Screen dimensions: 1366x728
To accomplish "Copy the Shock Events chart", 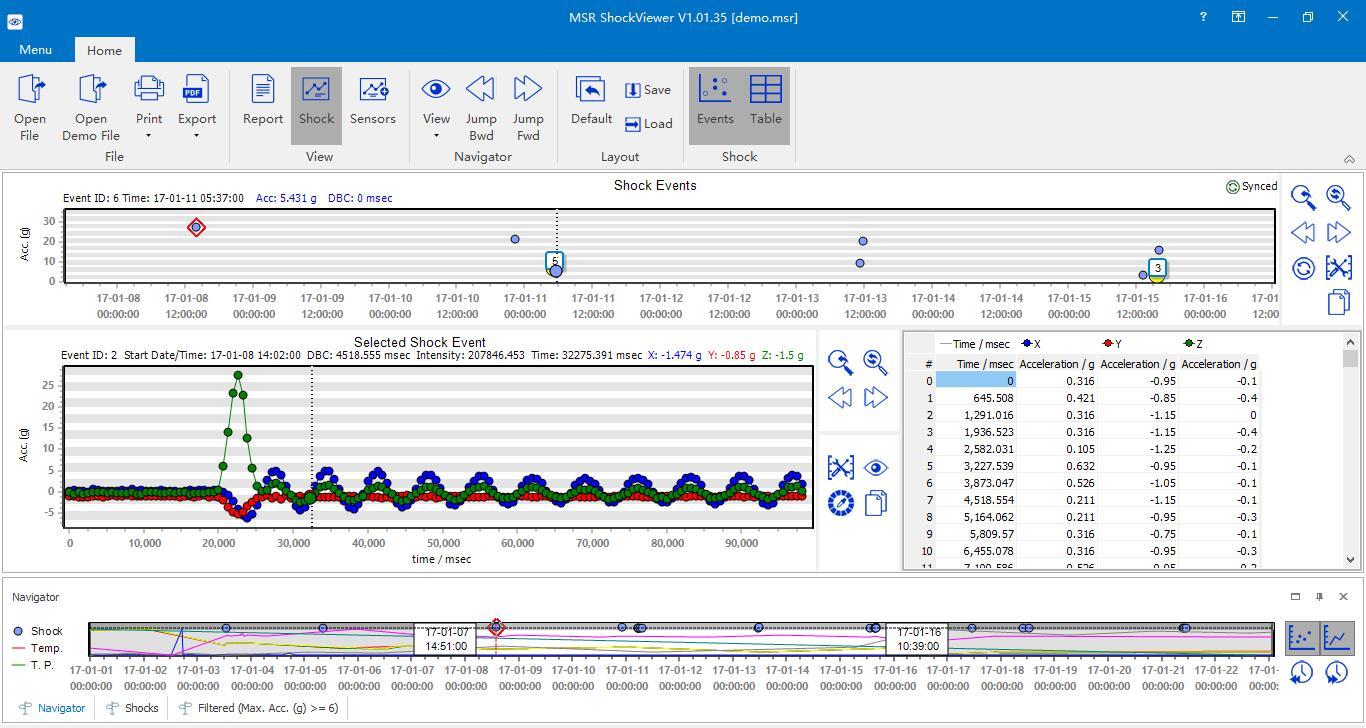I will pos(1338,302).
